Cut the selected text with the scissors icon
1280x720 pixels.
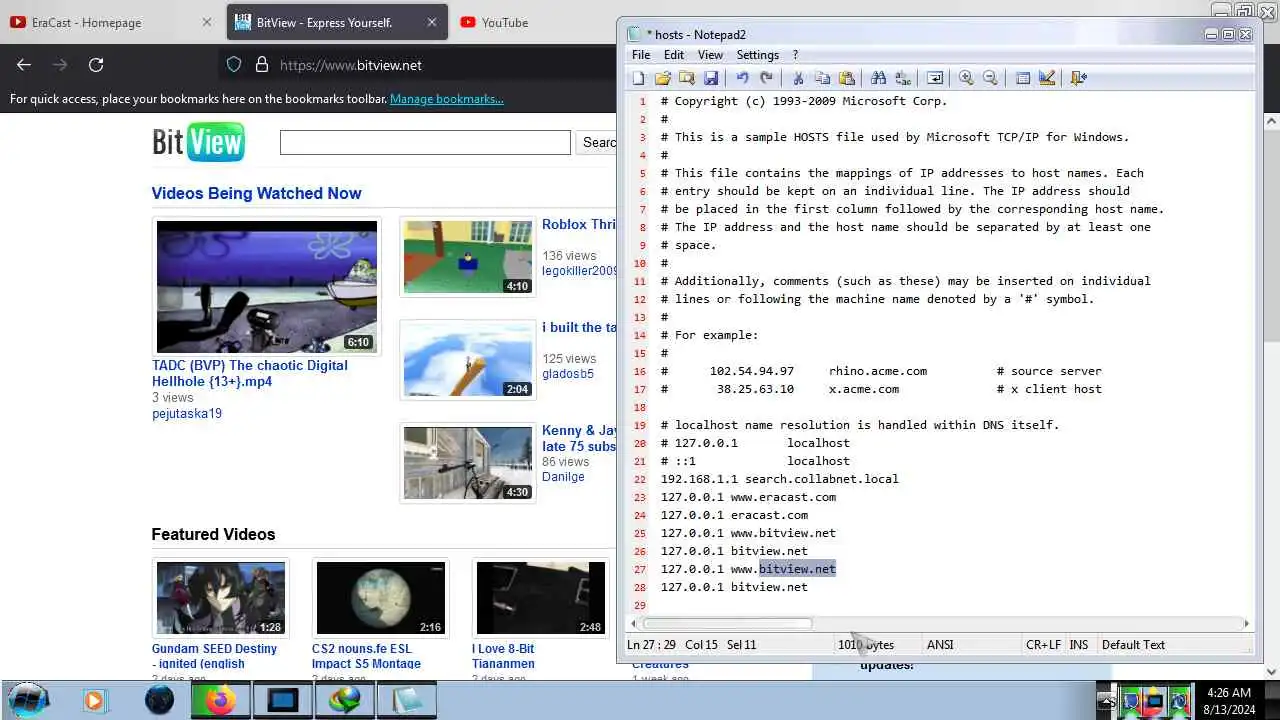point(798,78)
